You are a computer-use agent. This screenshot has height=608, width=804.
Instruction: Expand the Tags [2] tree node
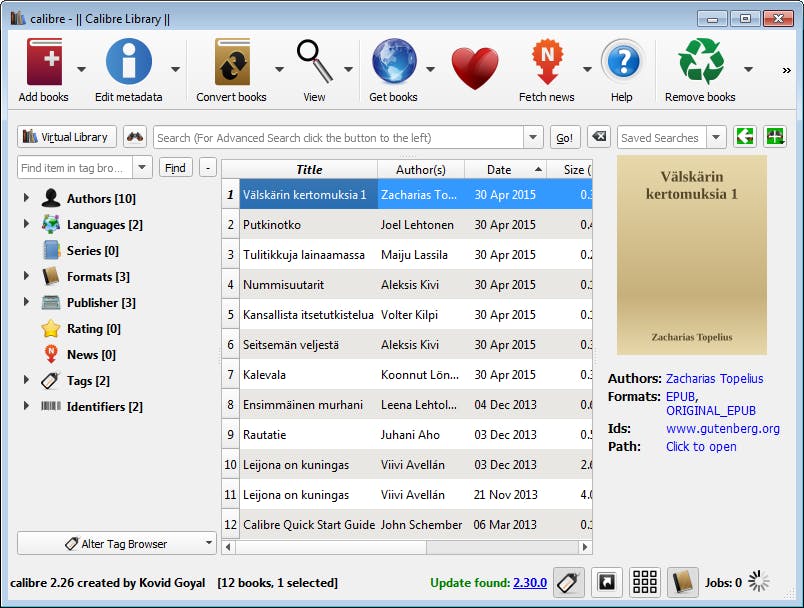point(26,380)
